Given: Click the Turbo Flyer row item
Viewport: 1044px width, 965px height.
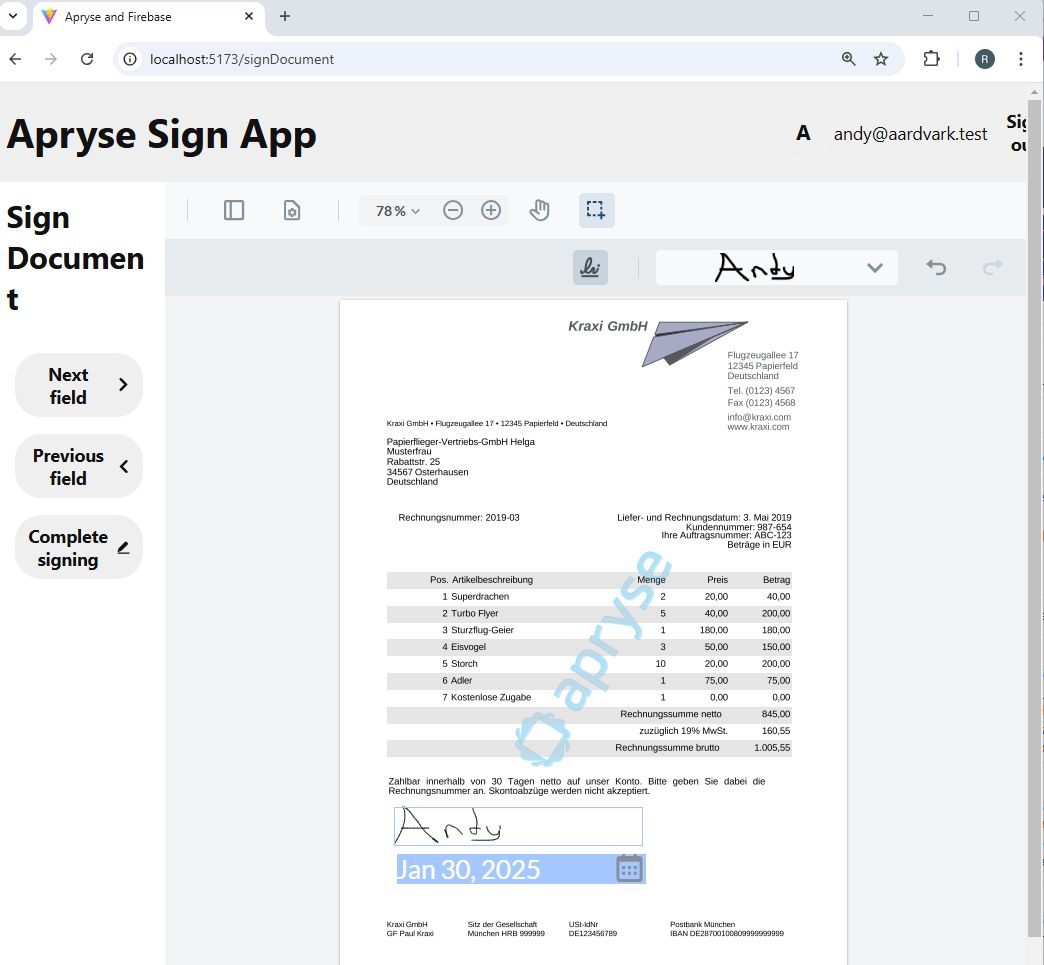Looking at the screenshot, I should (x=475, y=613).
